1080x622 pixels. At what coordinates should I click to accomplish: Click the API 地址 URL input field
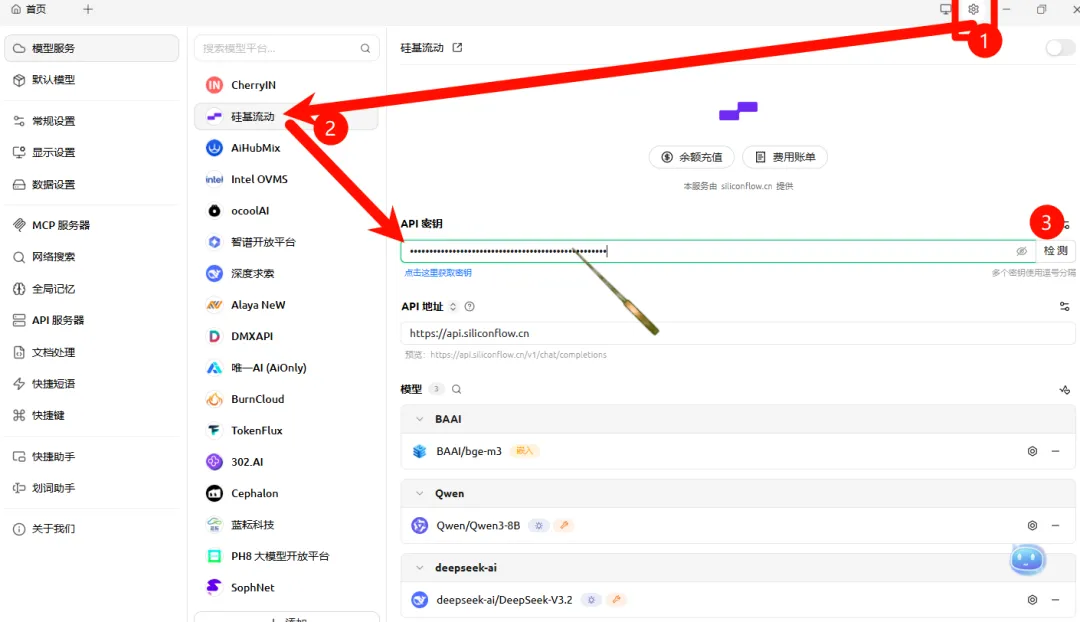coord(737,333)
